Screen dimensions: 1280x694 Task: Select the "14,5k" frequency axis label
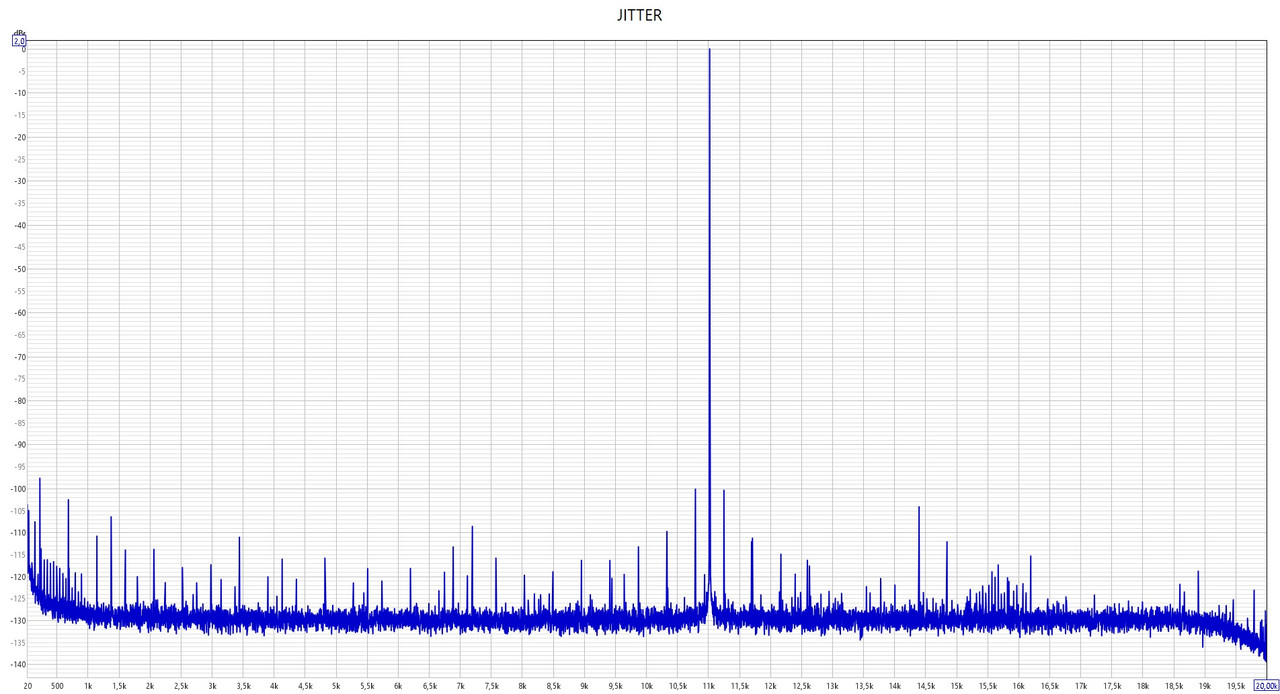926,686
